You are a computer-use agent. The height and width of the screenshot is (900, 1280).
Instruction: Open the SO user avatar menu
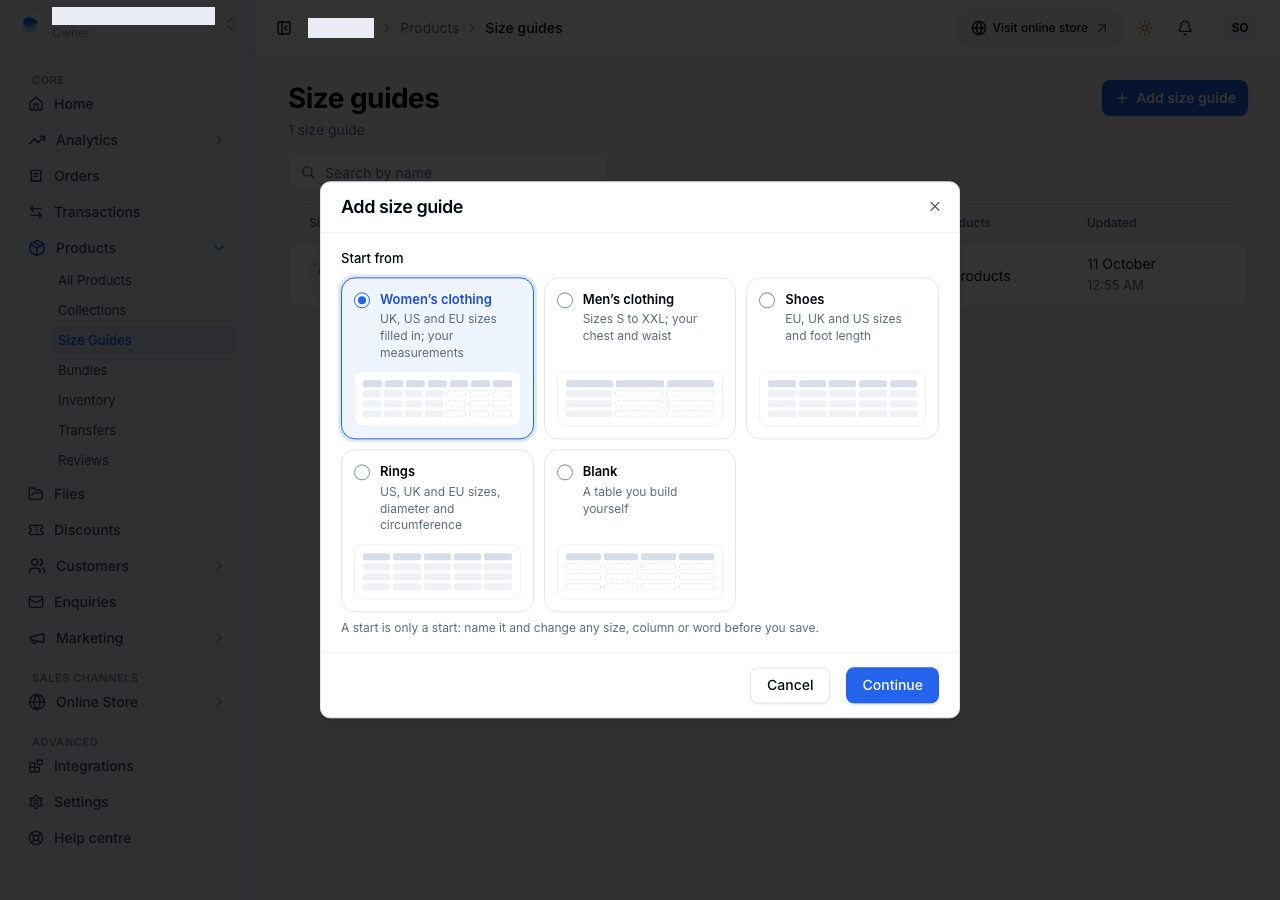[x=1240, y=28]
